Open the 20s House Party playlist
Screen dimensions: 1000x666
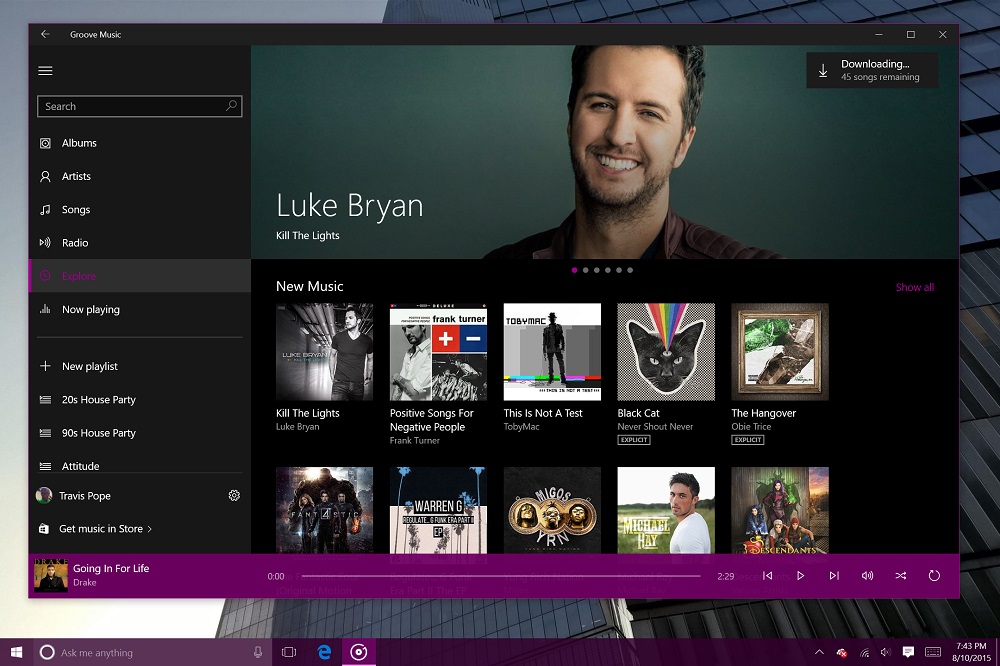(140, 399)
